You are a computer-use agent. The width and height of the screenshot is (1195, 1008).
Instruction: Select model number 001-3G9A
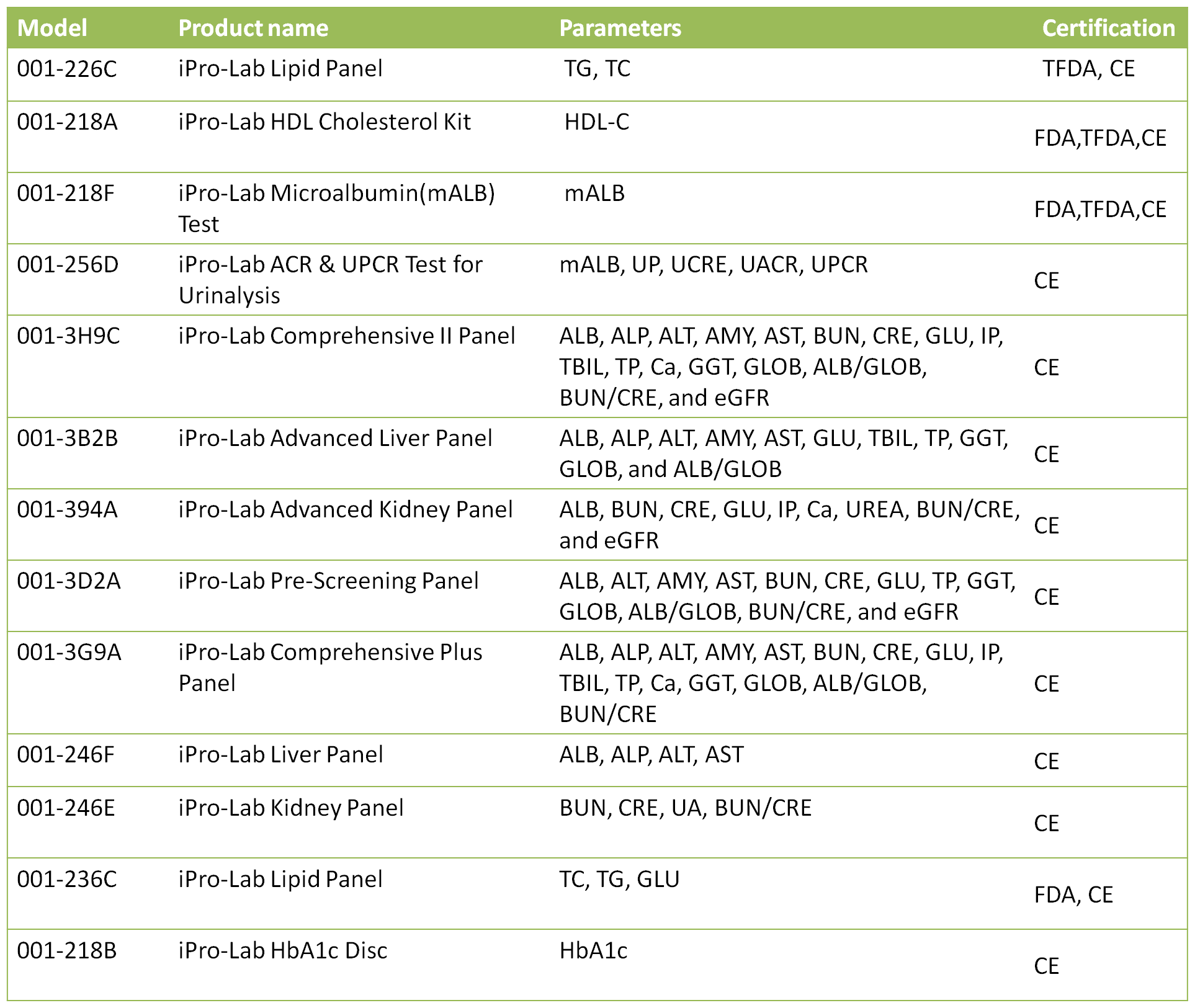69,653
